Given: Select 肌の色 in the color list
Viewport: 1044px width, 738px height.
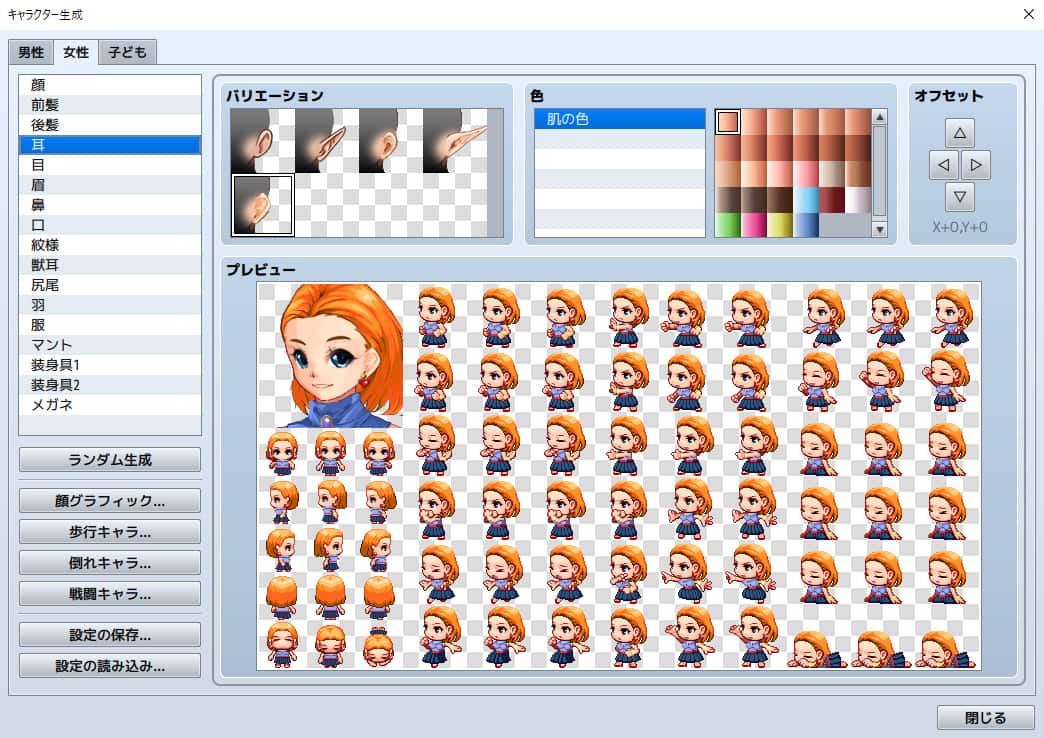Looking at the screenshot, I should tap(619, 119).
